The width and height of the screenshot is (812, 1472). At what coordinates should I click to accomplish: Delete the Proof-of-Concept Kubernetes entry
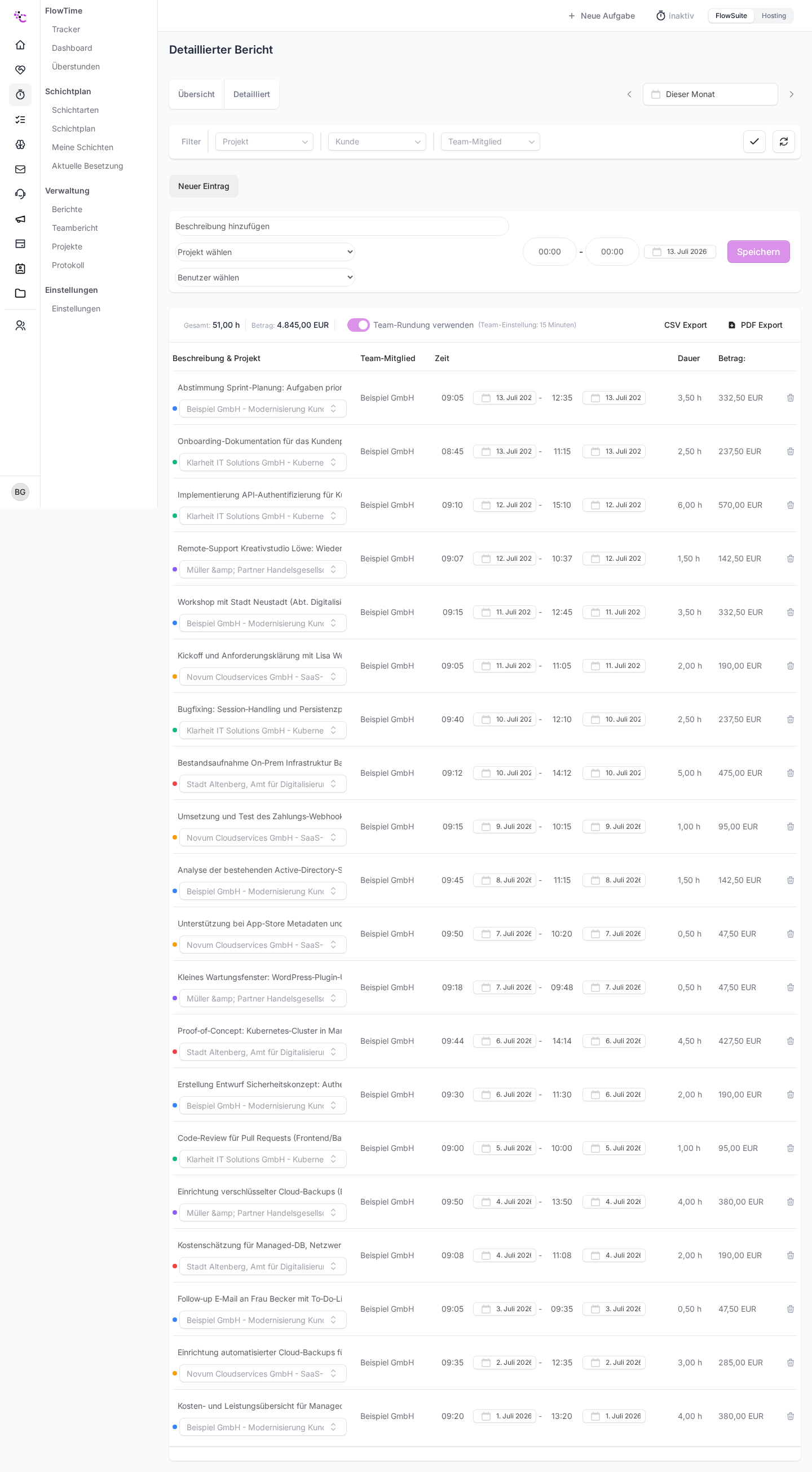click(791, 1041)
